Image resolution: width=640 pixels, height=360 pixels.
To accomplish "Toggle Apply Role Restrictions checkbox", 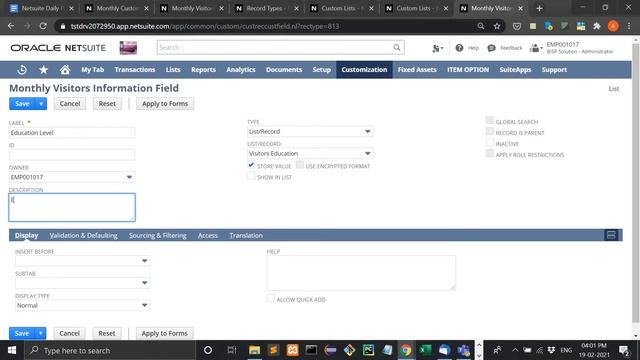I will pos(490,153).
